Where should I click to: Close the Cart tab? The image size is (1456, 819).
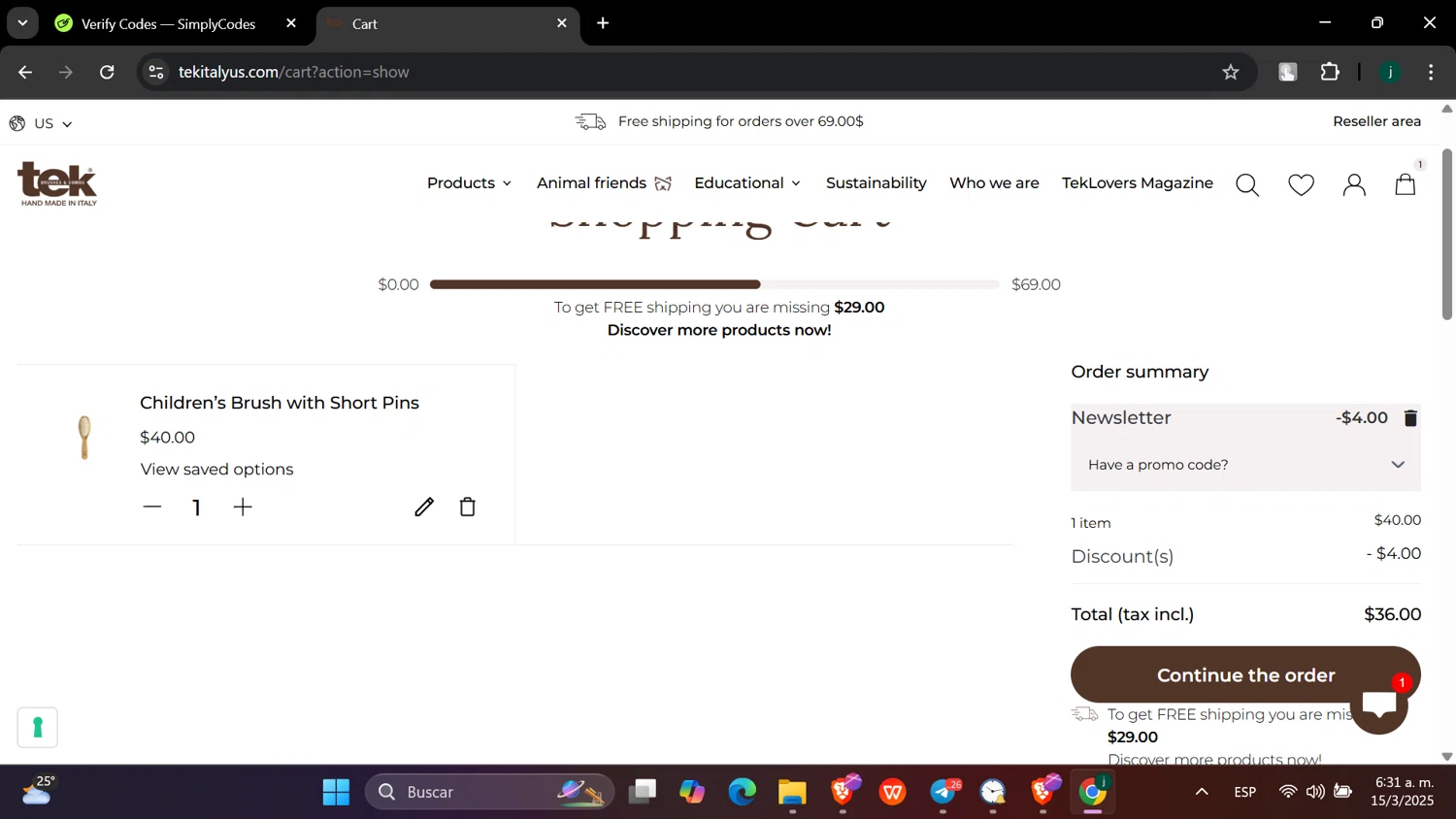(562, 23)
